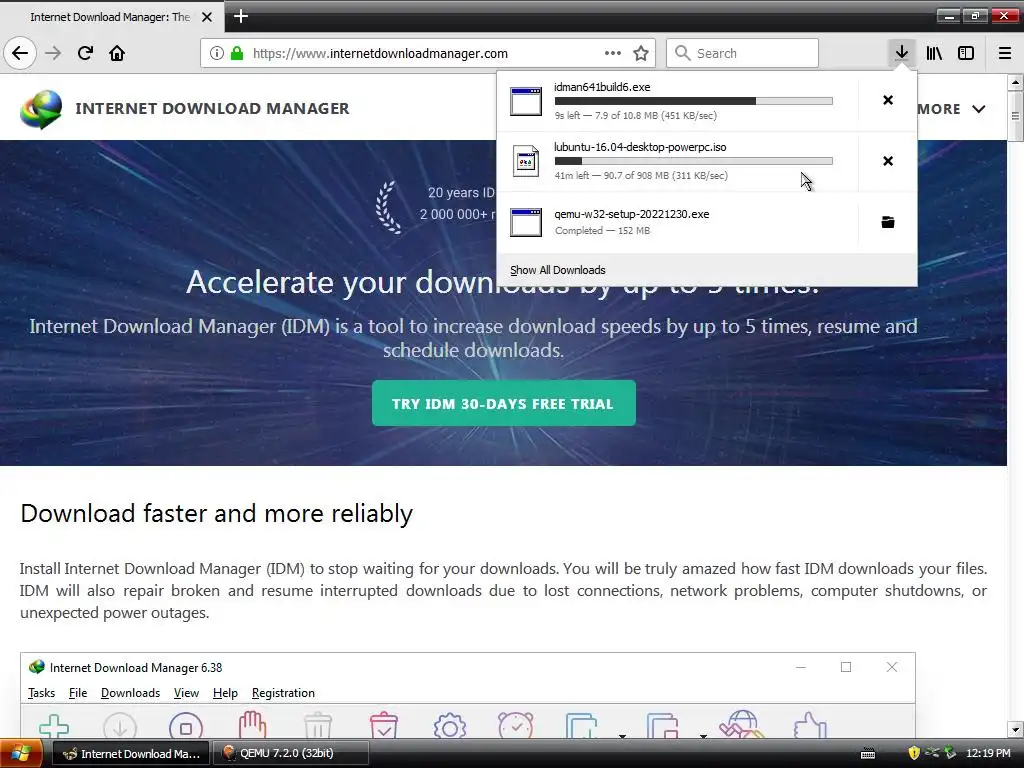Click the laurel wreath icon in banner
This screenshot has width=1024, height=768.
389,207
